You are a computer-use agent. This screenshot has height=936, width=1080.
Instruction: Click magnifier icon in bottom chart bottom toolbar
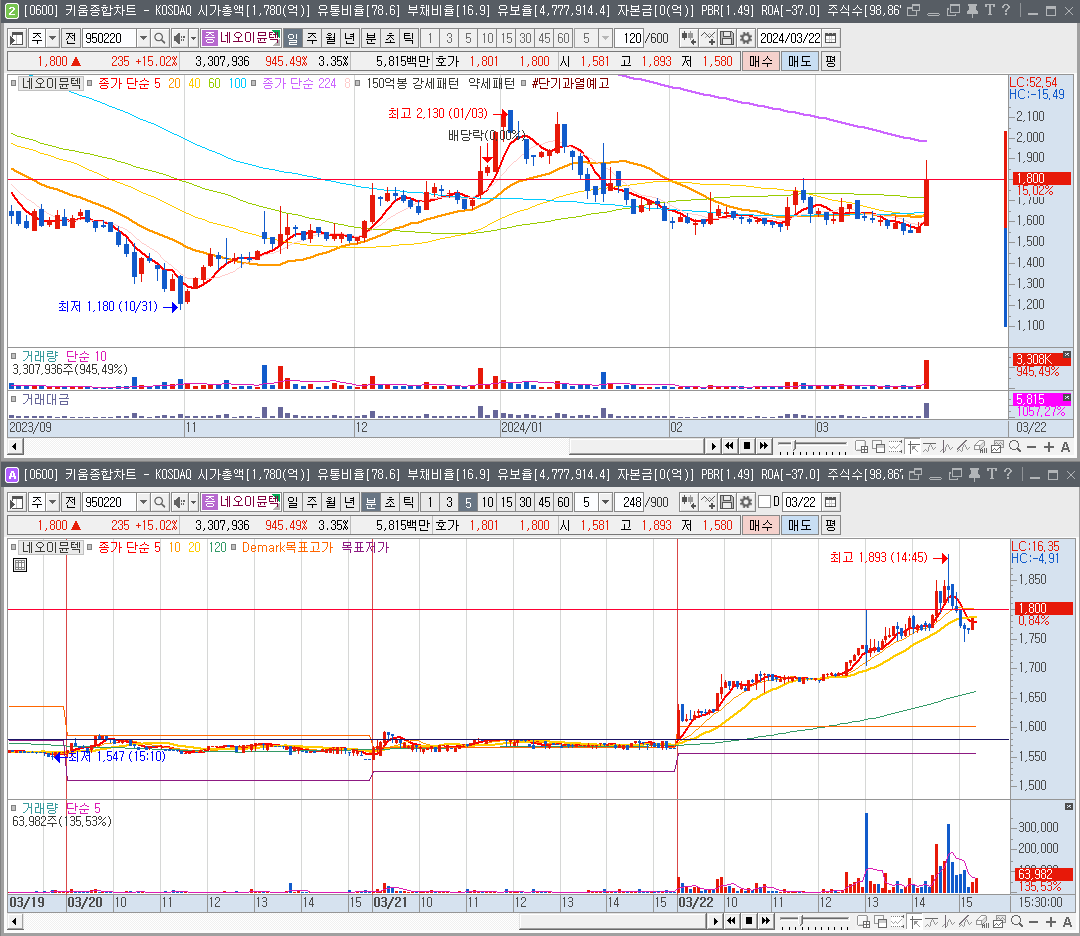(x=1017, y=922)
